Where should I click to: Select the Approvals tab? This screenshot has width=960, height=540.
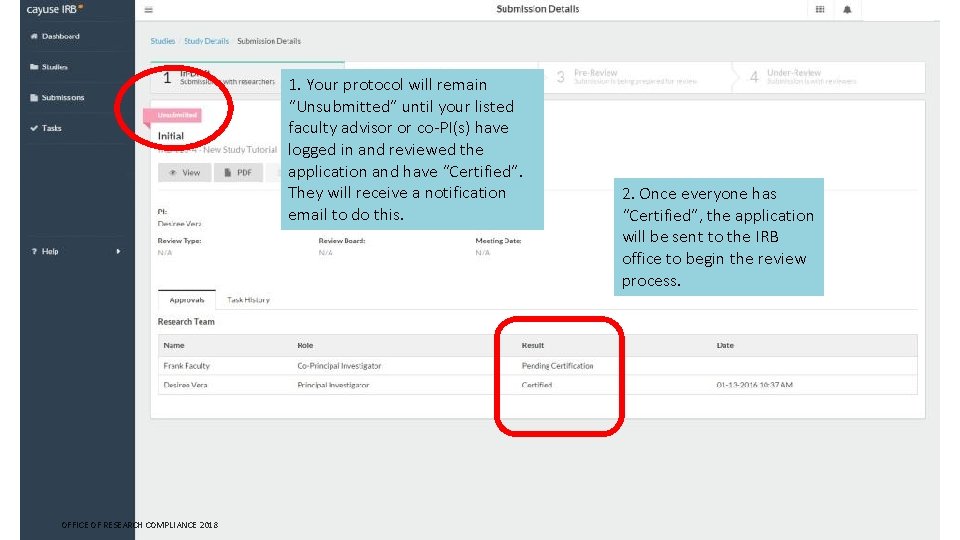coord(187,300)
